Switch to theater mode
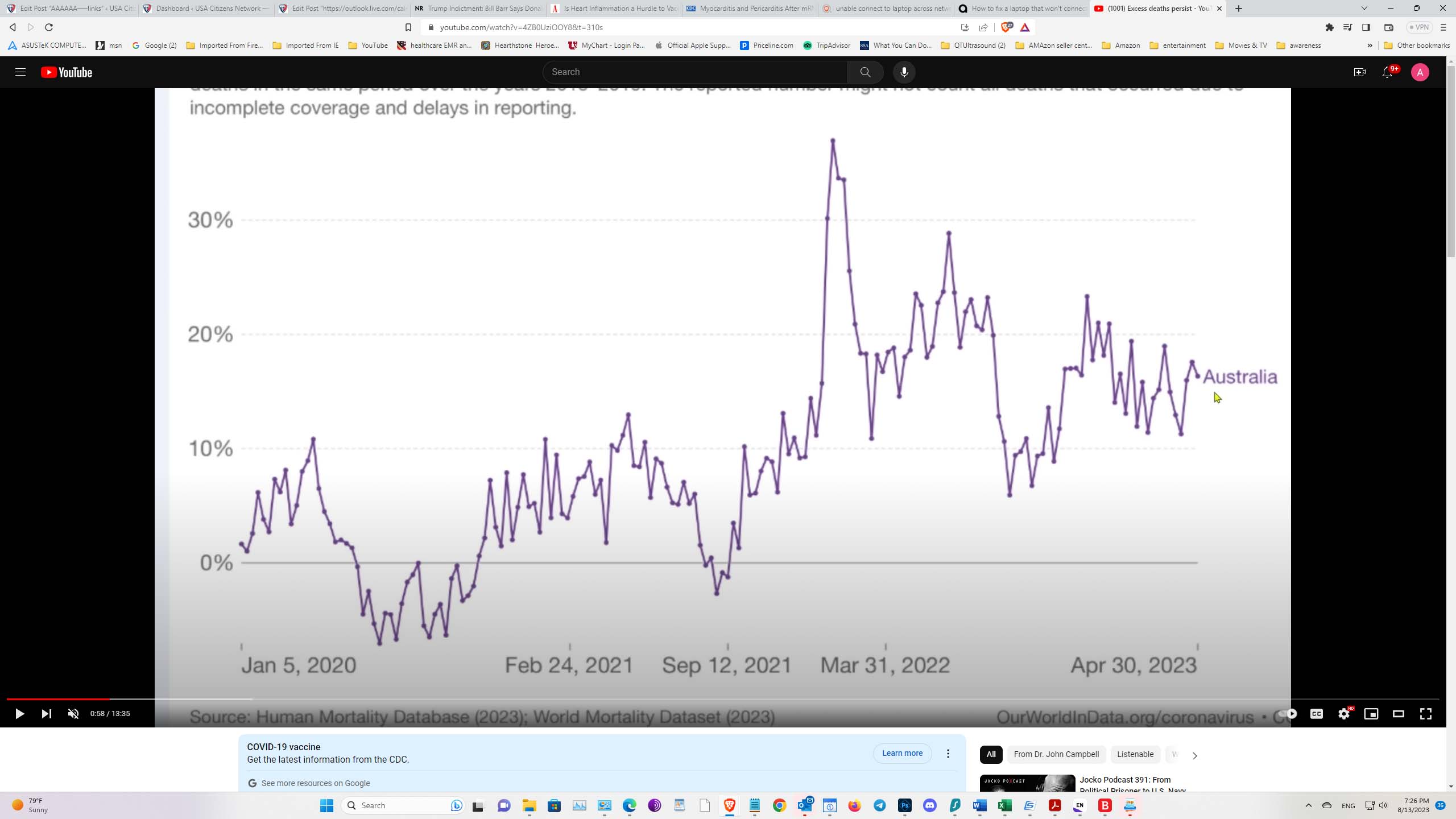 [x=1399, y=713]
